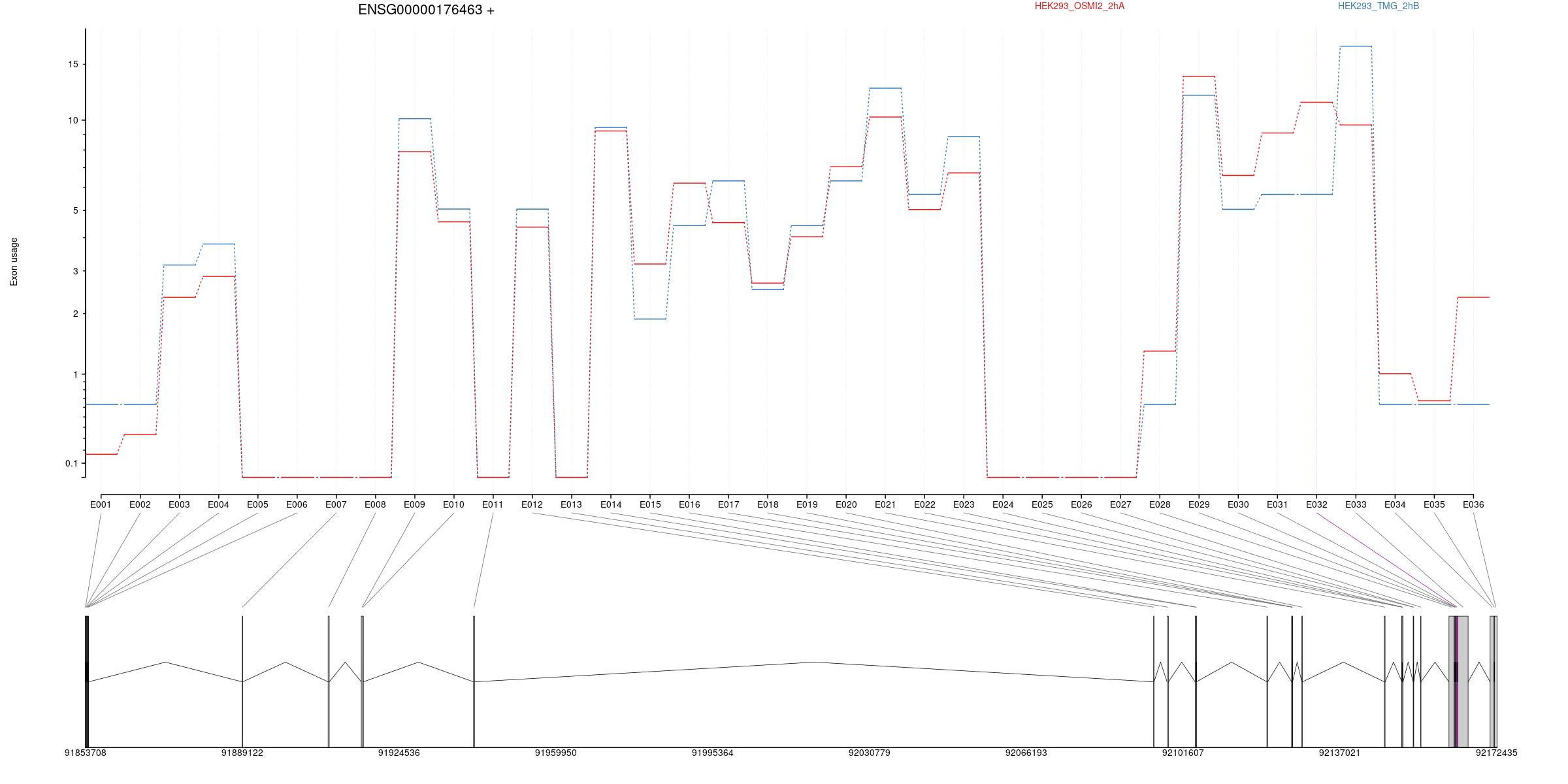This screenshot has width=1568, height=784.
Task: Click exon label E014
Action: [x=611, y=504]
